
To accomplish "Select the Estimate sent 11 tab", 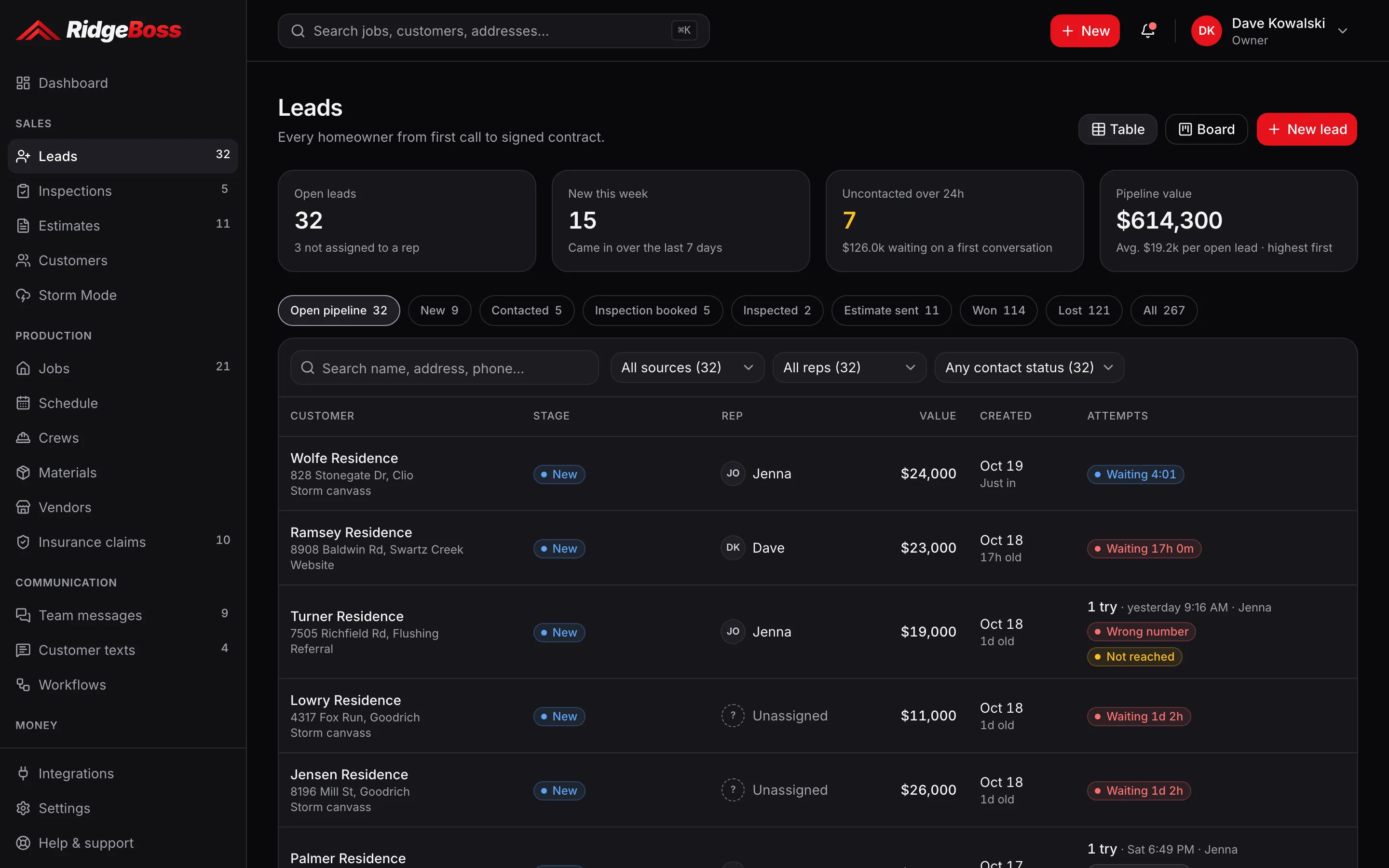I will pos(891,311).
